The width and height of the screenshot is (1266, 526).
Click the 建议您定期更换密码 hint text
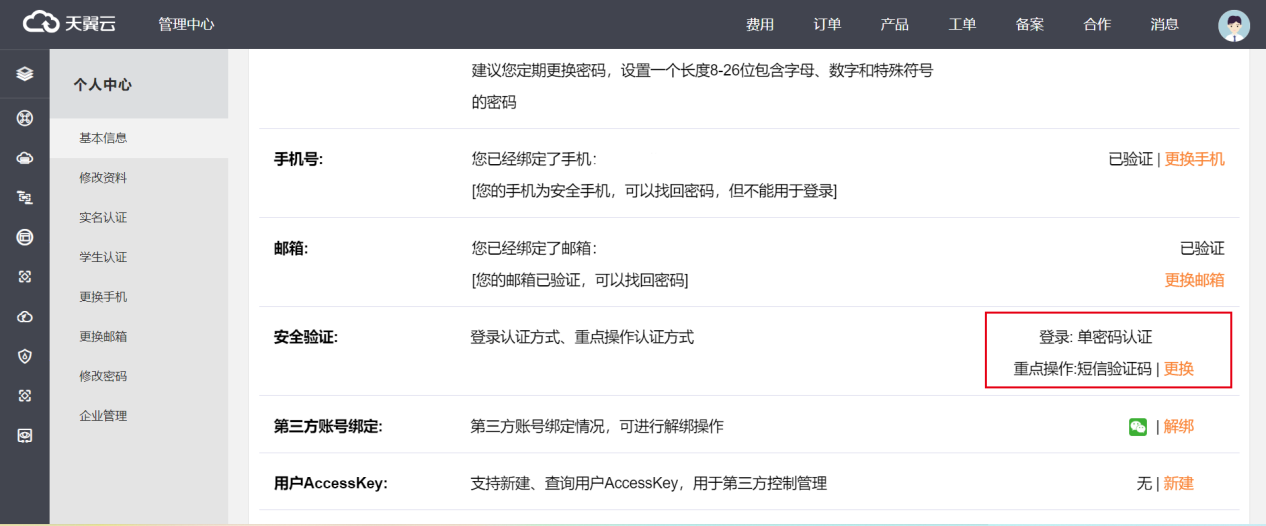pyautogui.click(x=702, y=86)
